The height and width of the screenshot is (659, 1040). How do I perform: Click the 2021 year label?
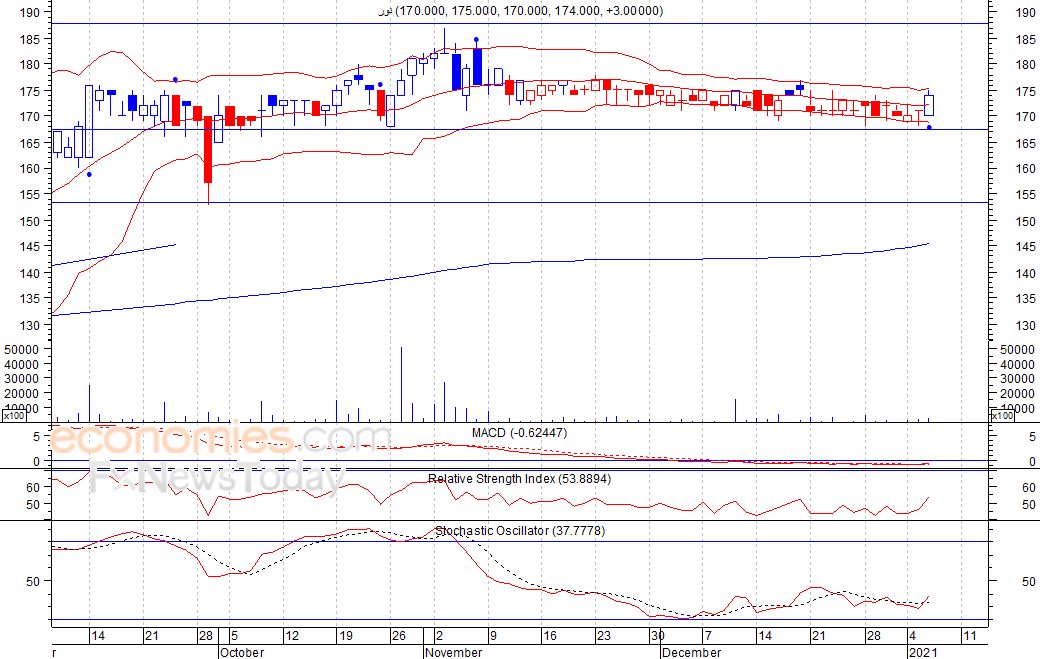923,652
